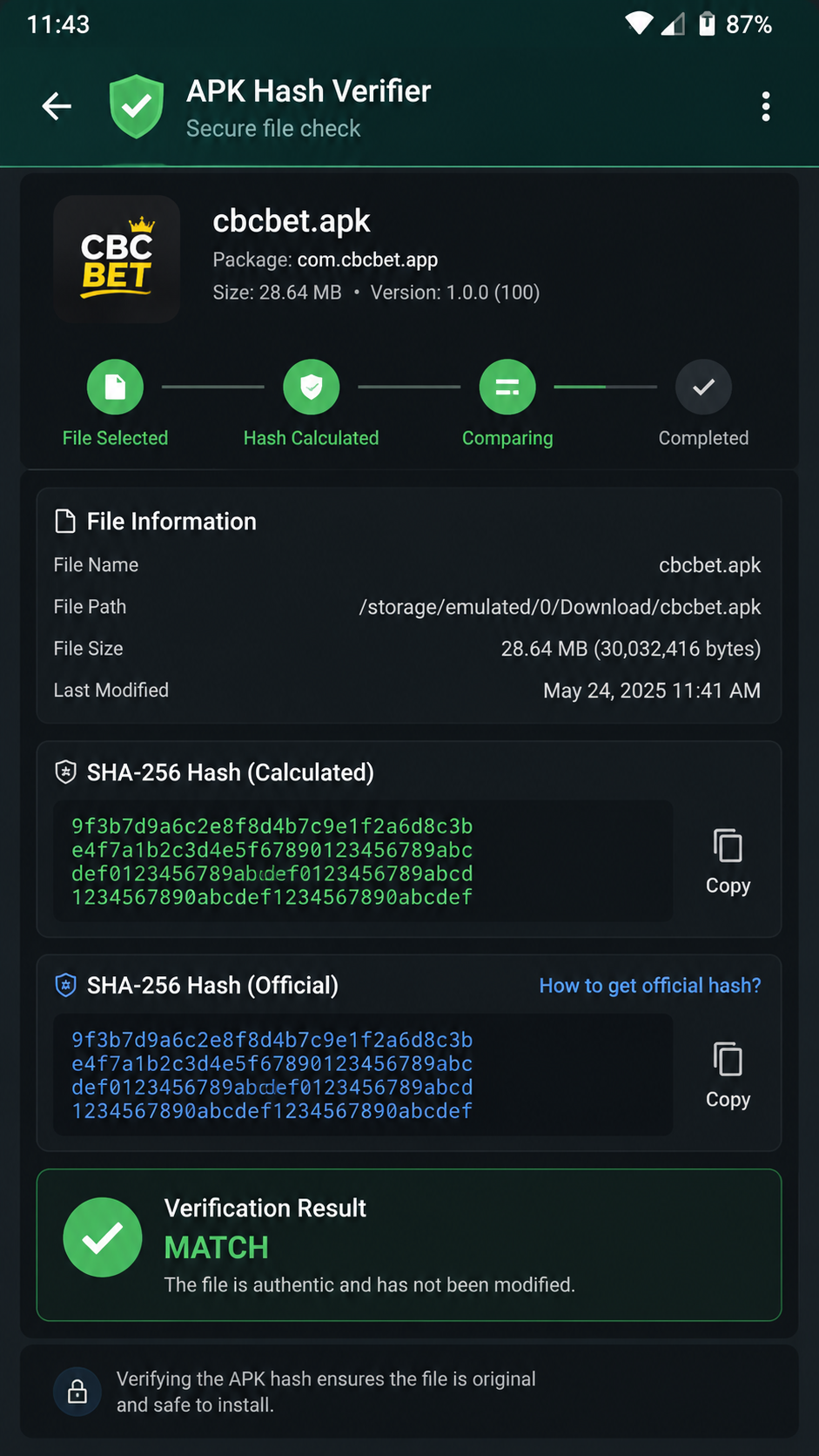Copy the official SHA-256 hash
The image size is (819, 1456).
click(728, 1075)
